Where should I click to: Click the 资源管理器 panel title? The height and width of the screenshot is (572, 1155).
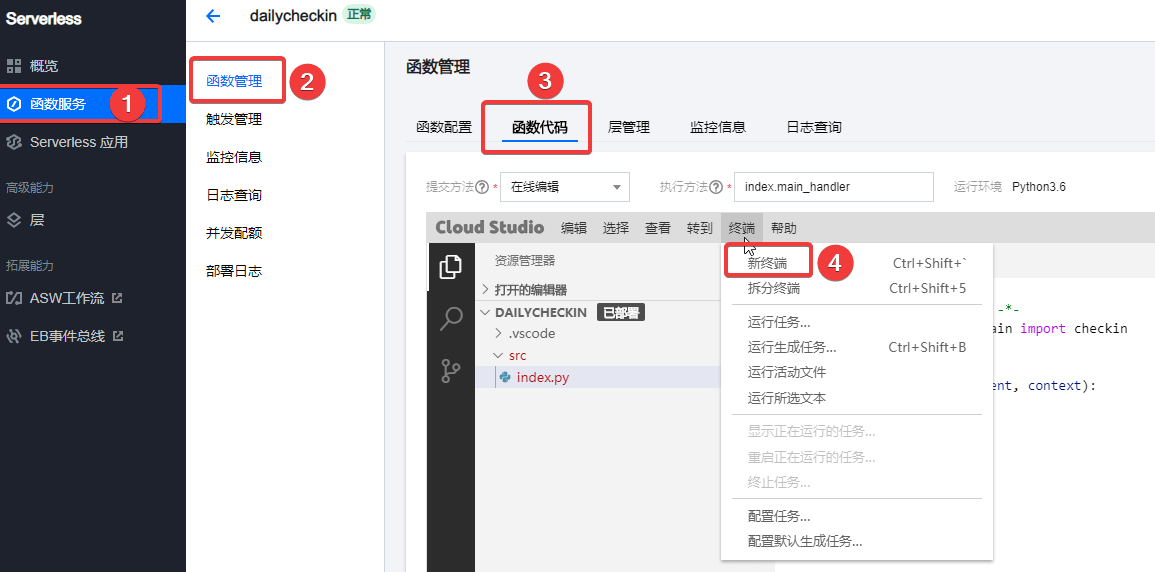tap(525, 261)
